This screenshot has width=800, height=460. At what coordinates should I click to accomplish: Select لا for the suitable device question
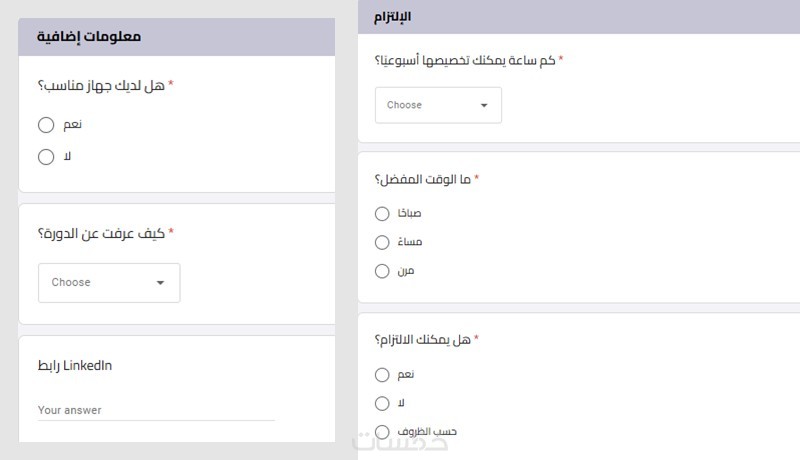pos(45,156)
